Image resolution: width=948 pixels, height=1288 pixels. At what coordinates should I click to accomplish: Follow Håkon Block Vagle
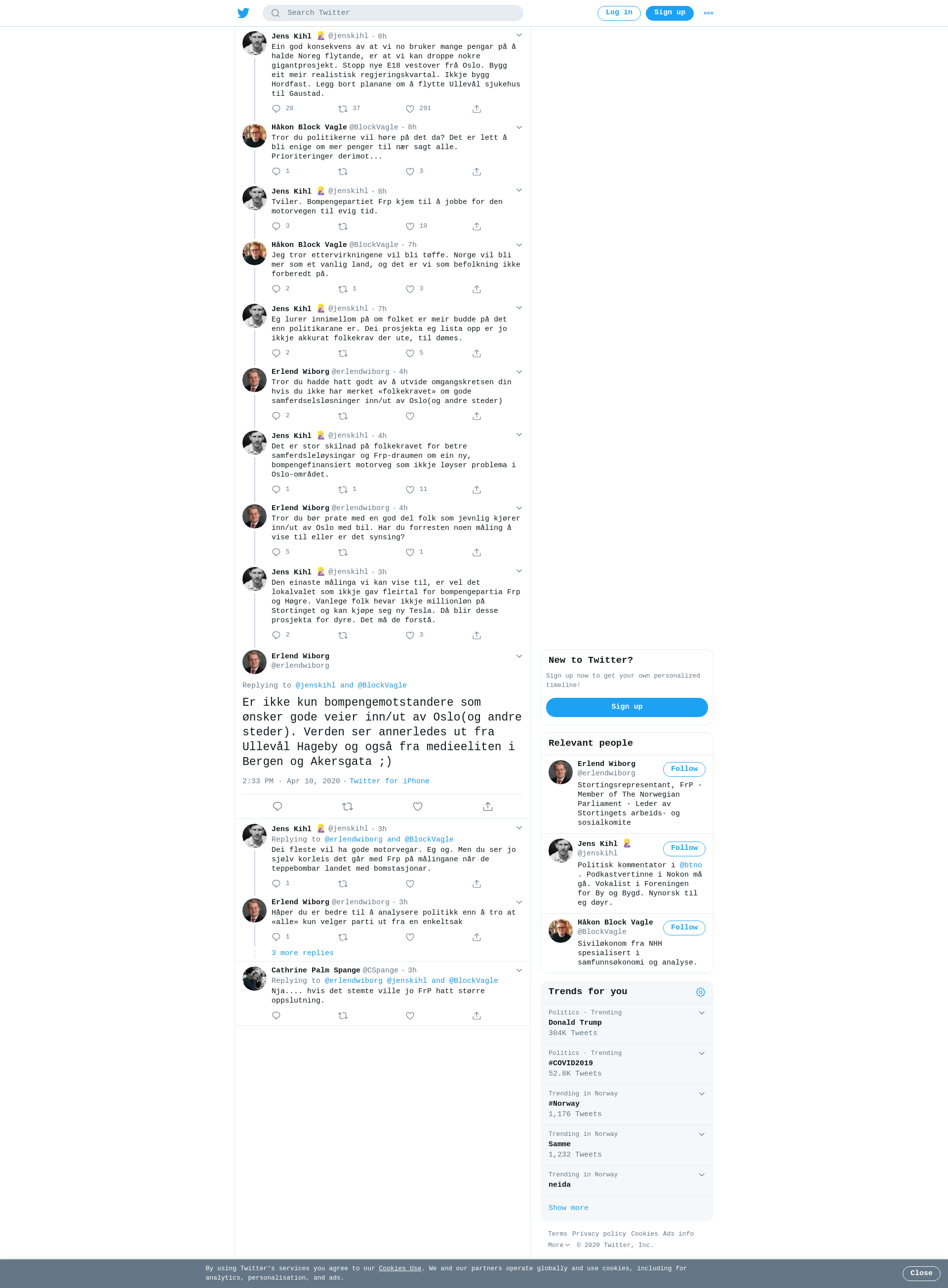point(684,927)
